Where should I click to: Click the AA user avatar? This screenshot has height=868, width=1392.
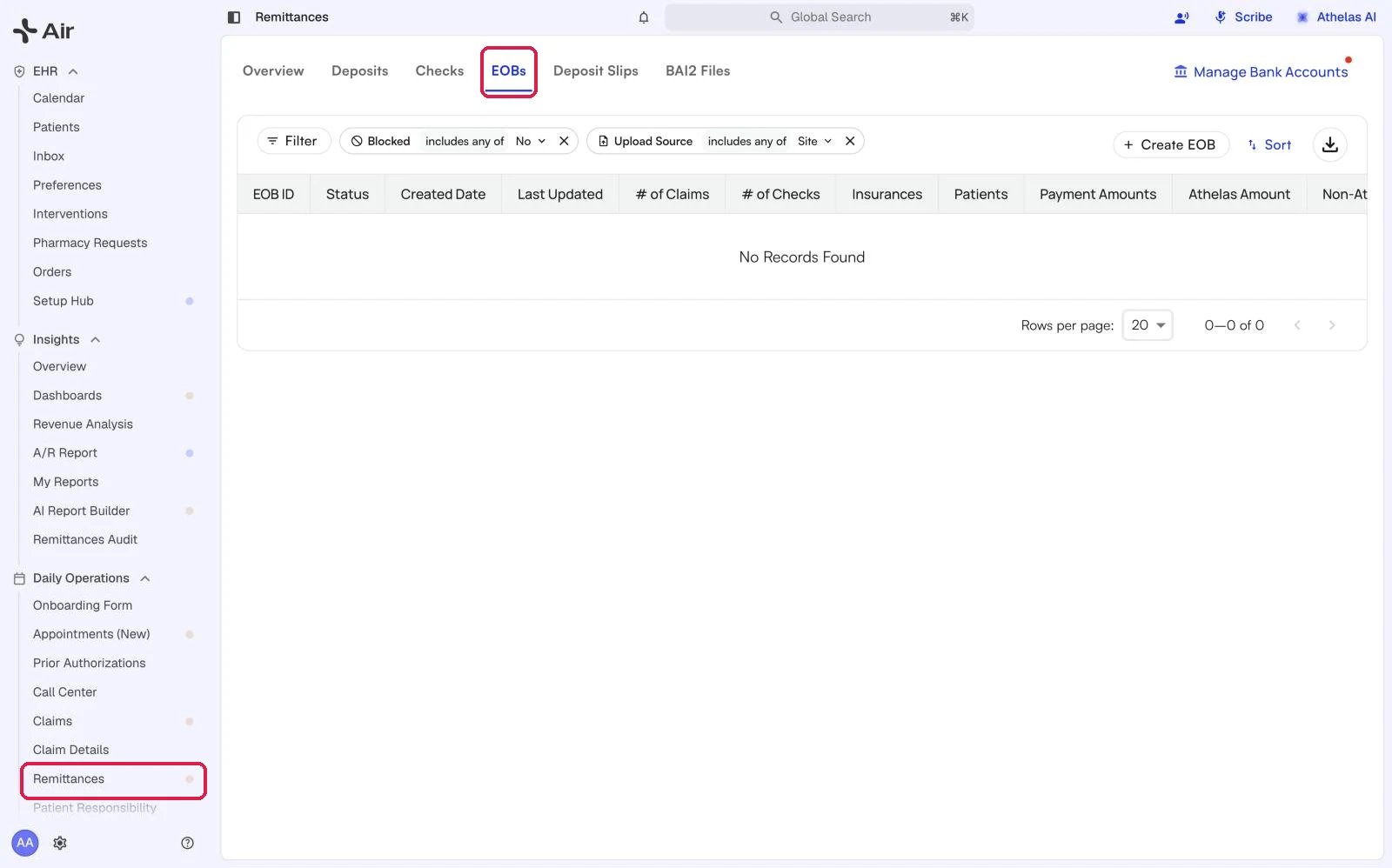coord(25,843)
